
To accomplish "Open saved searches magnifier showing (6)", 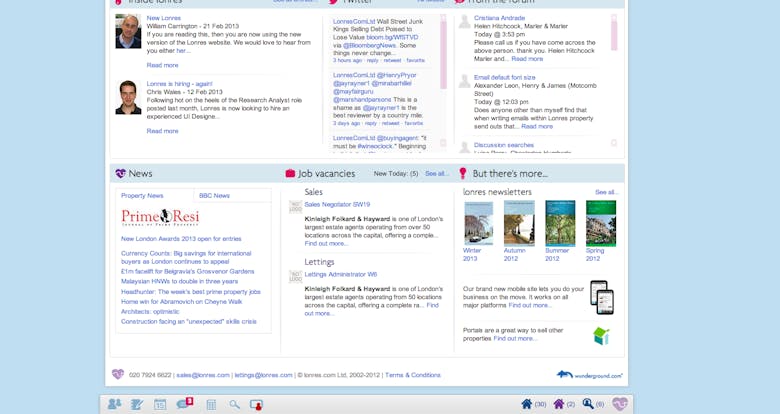I will pyautogui.click(x=587, y=404).
